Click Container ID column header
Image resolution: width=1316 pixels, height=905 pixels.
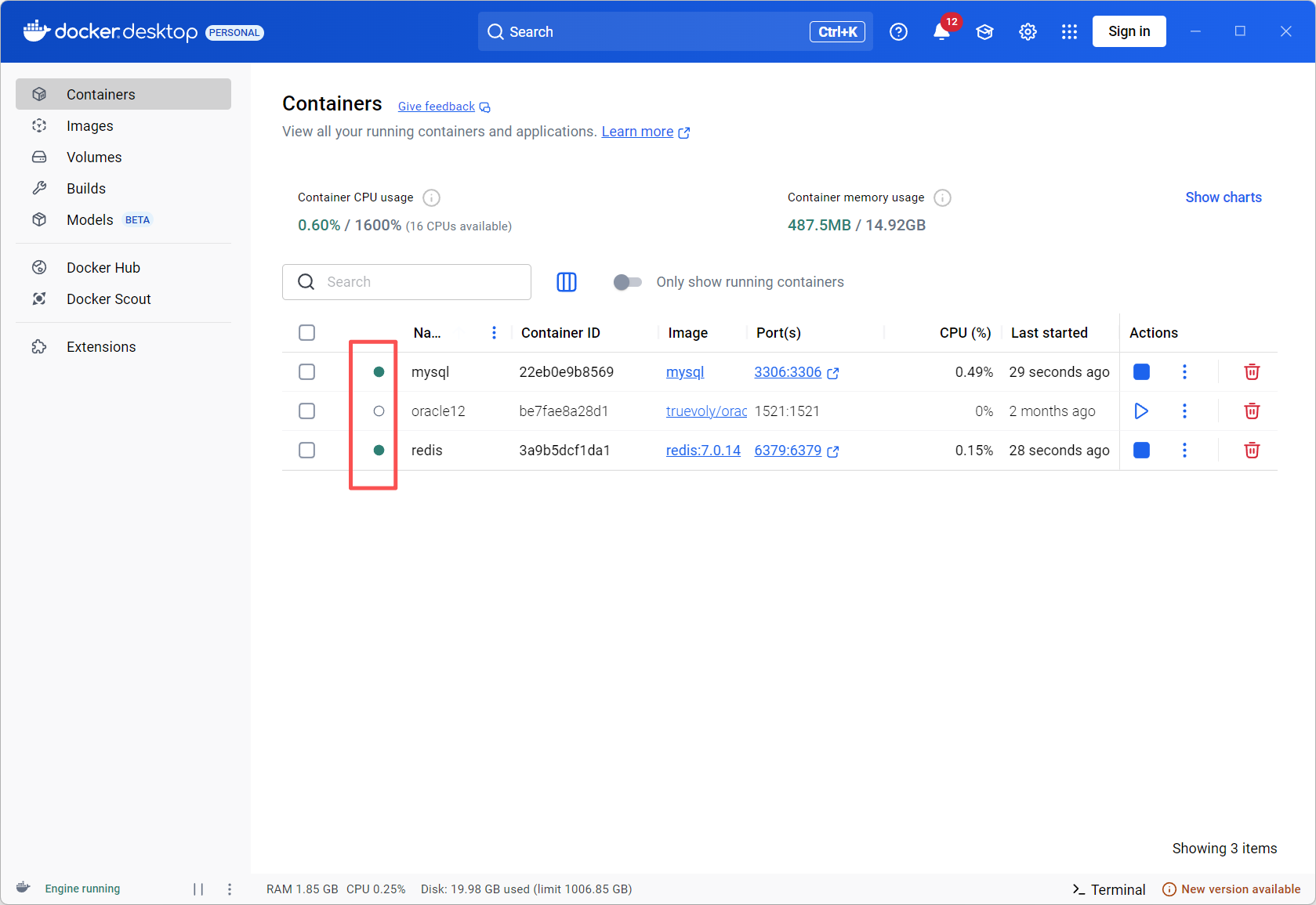(x=560, y=333)
